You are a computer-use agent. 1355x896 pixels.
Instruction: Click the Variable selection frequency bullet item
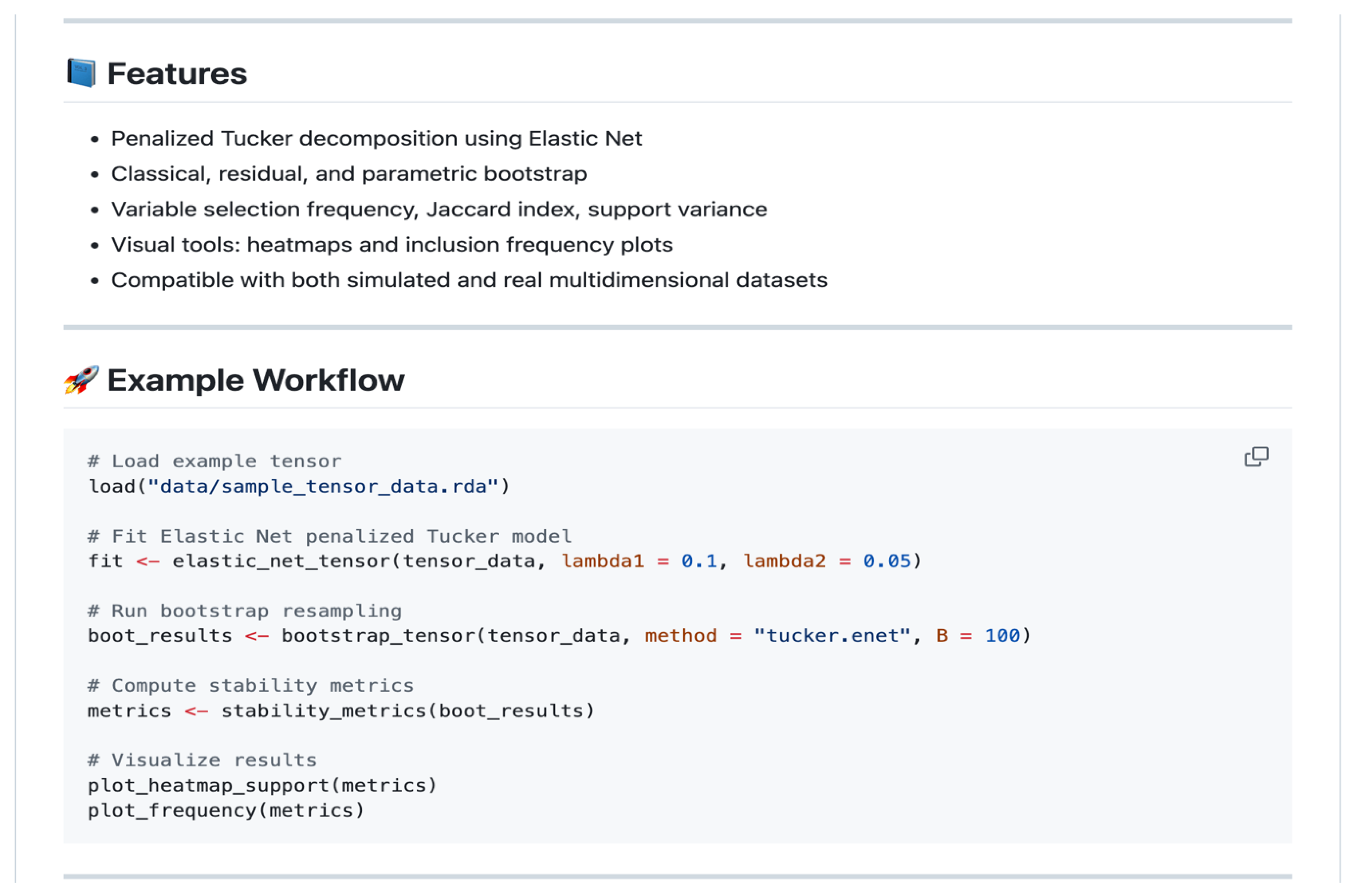click(x=439, y=210)
